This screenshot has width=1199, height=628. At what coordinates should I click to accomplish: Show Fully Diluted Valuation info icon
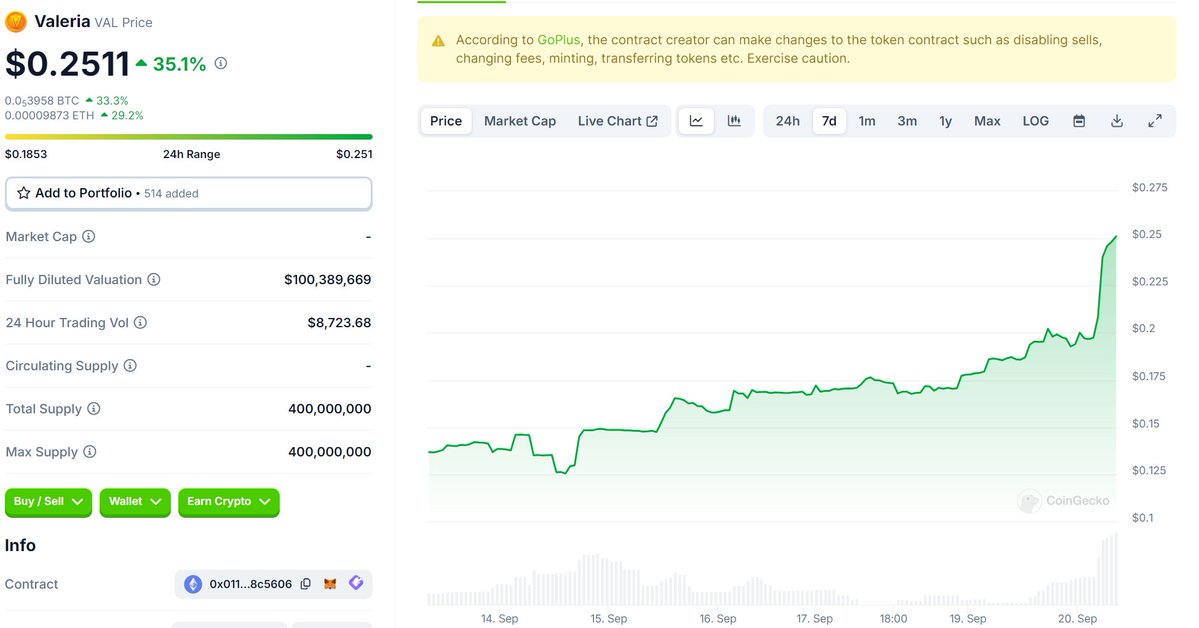tap(154, 279)
